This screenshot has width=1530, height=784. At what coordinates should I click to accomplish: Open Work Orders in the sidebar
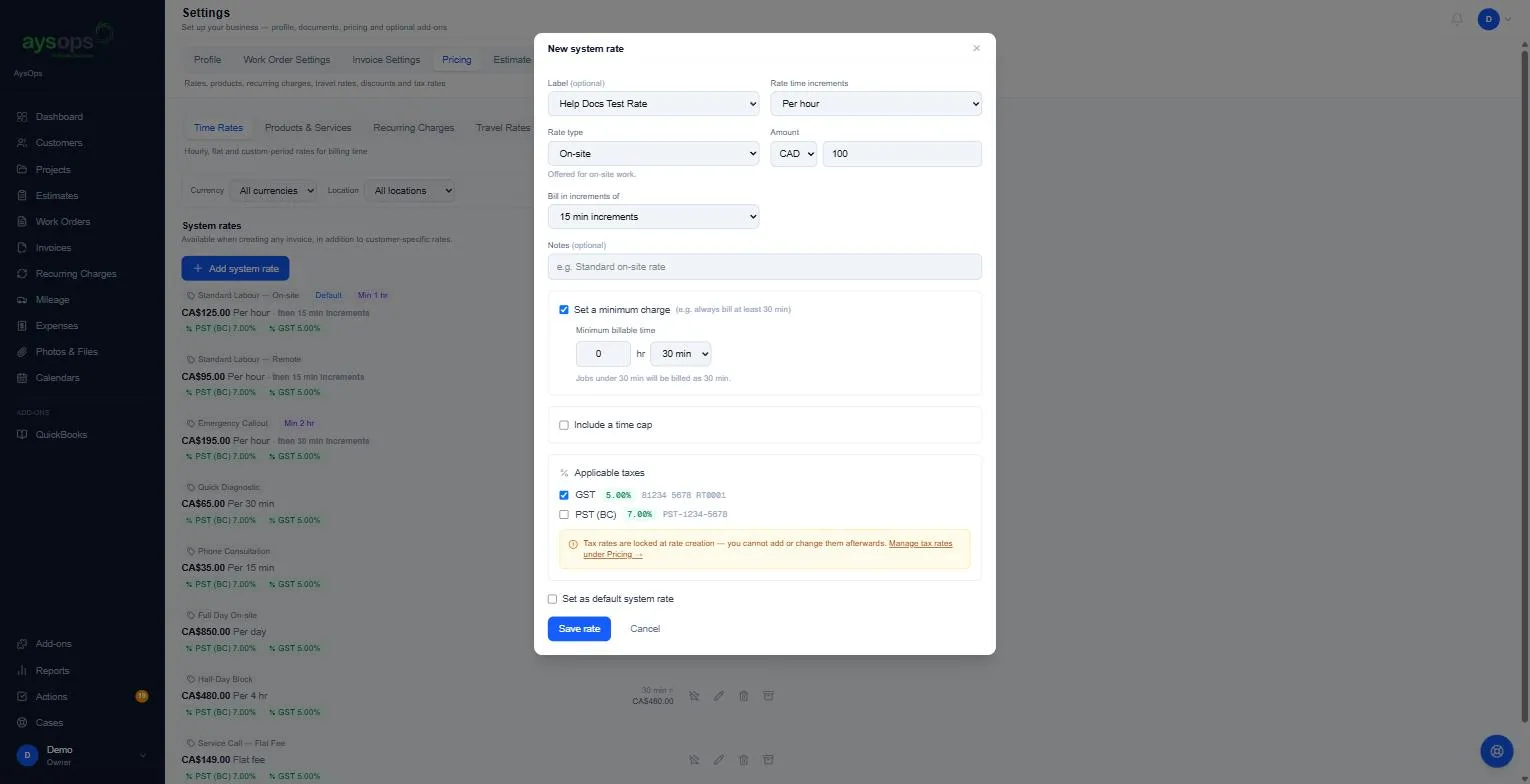coord(62,222)
